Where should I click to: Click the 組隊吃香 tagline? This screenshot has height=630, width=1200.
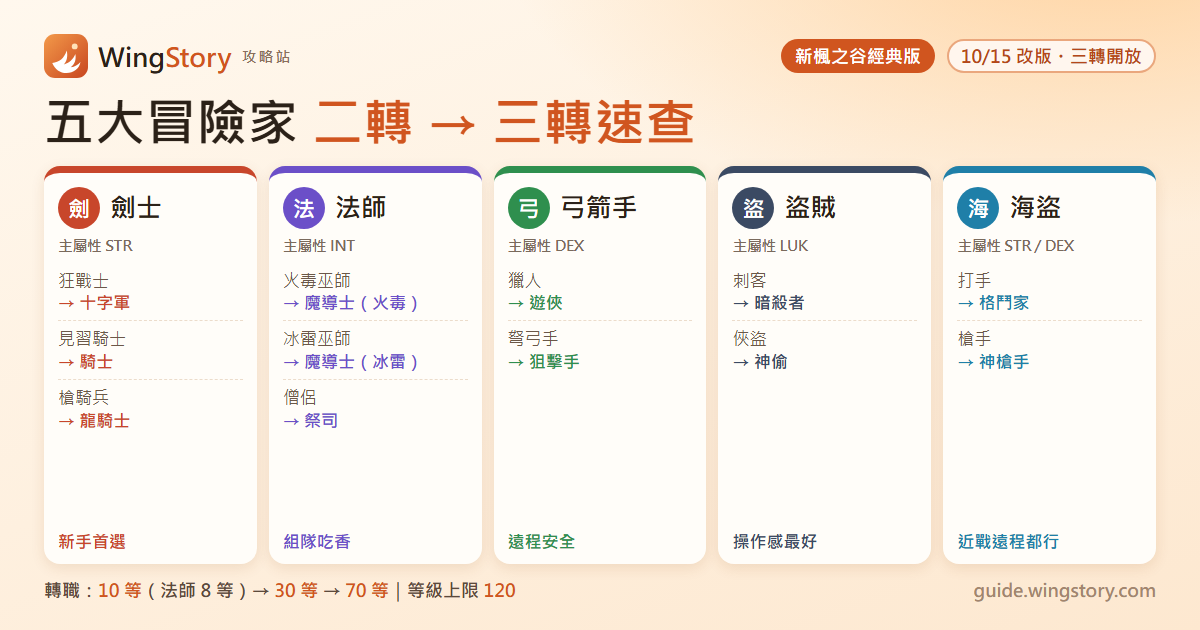click(x=317, y=542)
